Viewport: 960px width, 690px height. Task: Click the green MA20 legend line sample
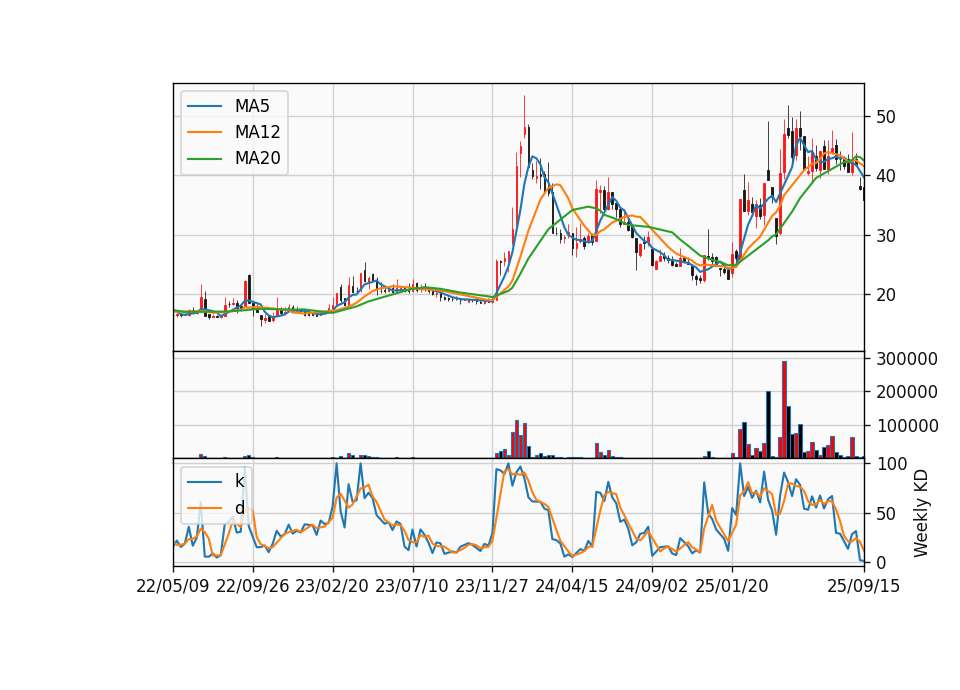coord(204,159)
